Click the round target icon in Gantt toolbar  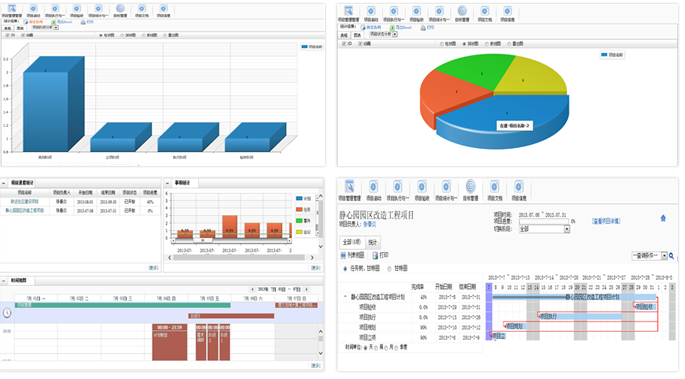tap(470, 186)
